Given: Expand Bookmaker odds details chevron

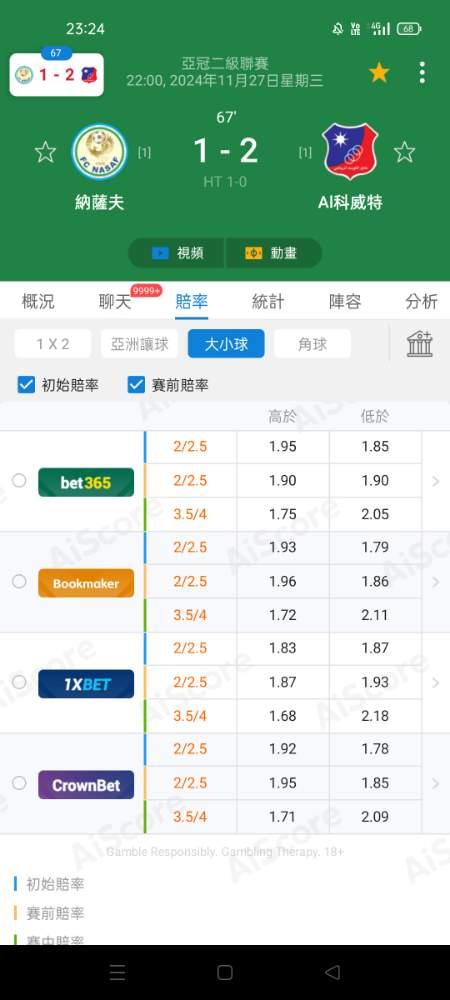Looking at the screenshot, I should pos(436,582).
